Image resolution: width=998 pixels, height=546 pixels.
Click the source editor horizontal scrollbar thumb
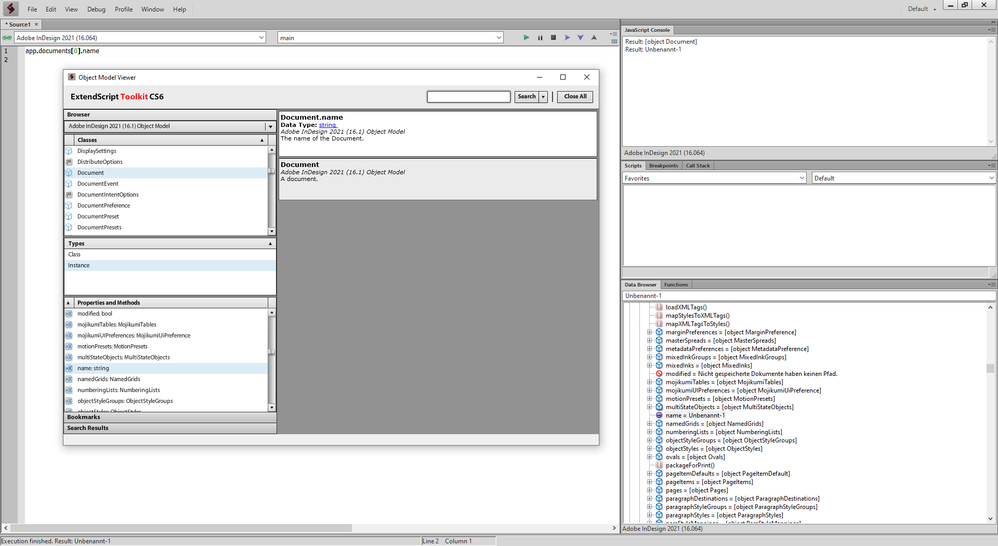point(181,528)
